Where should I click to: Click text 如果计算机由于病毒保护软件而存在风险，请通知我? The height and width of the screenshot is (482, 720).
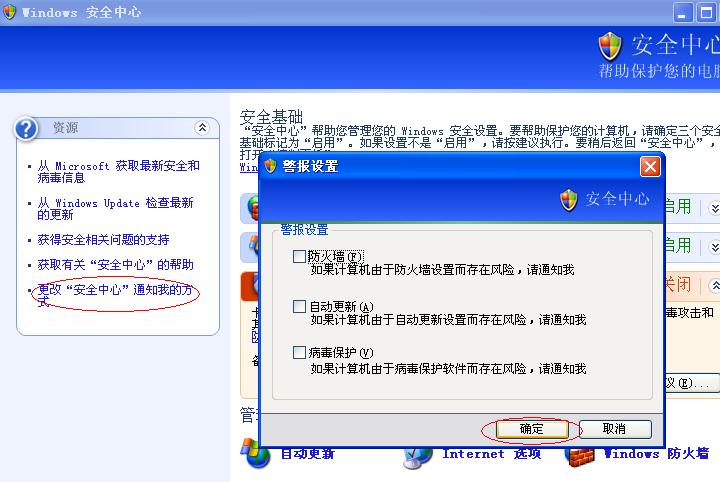[449, 369]
